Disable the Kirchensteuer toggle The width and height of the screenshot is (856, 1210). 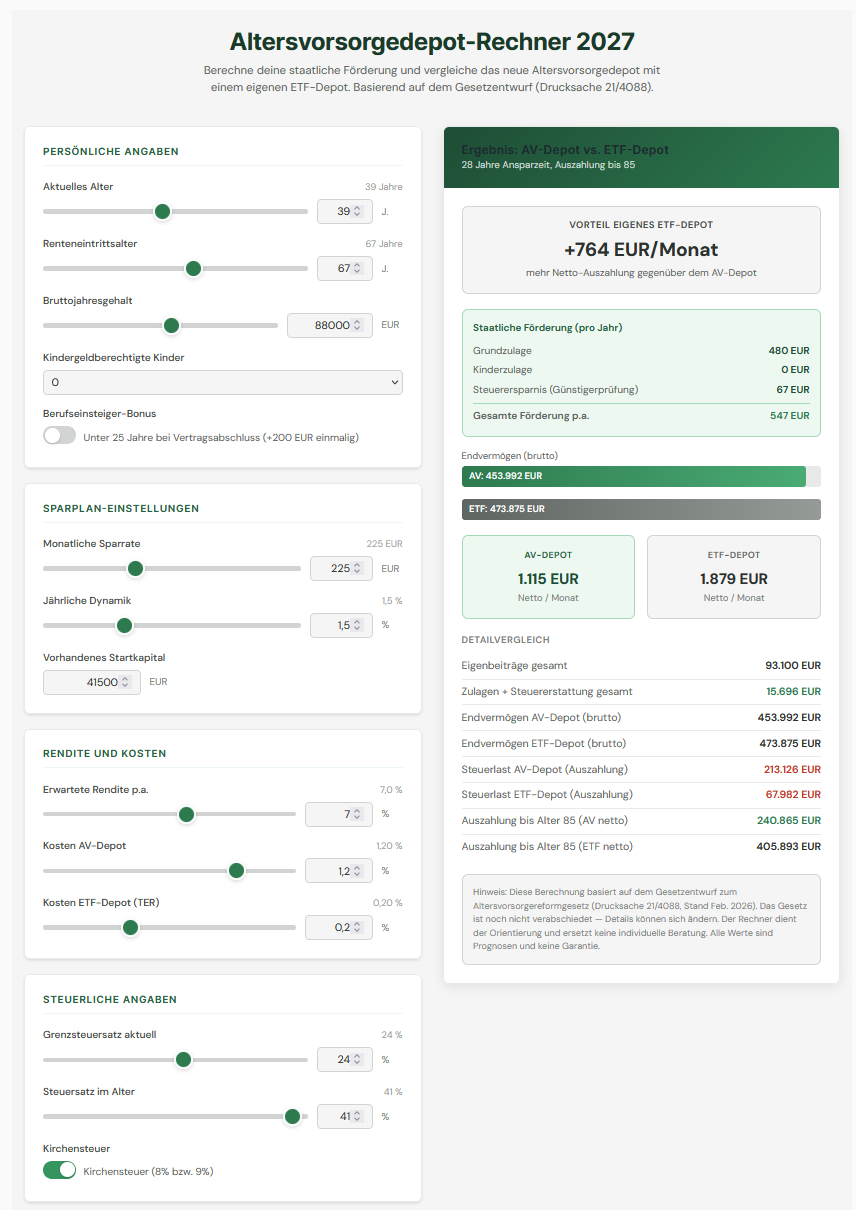(59, 1170)
